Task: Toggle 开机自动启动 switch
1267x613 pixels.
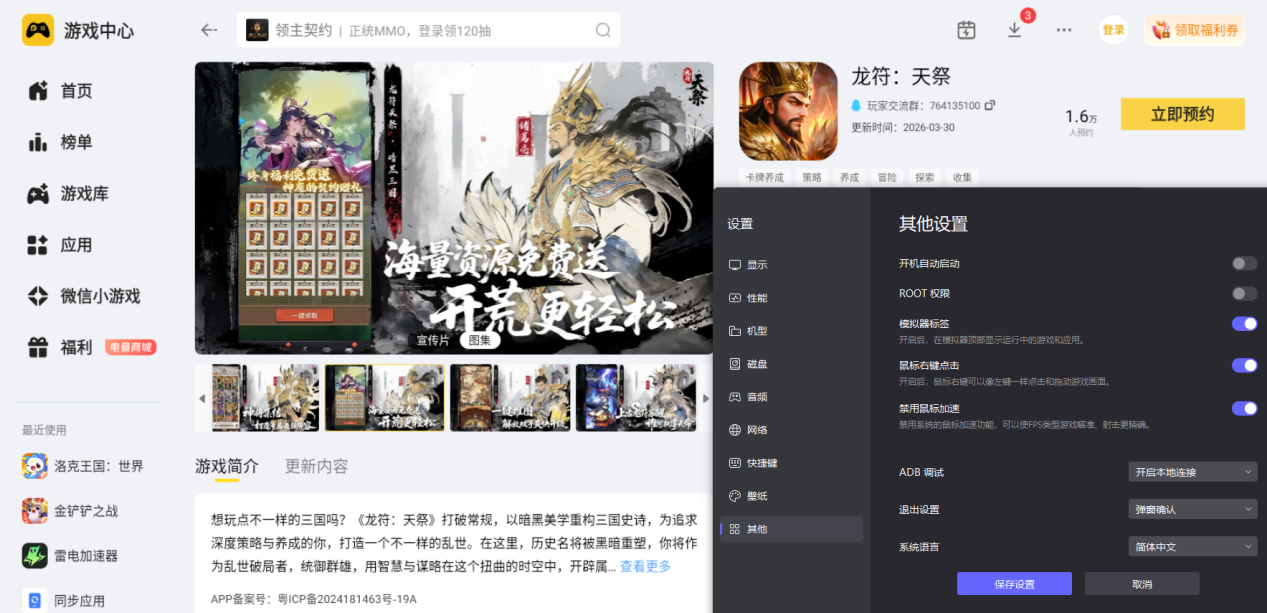Action: coord(1244,263)
